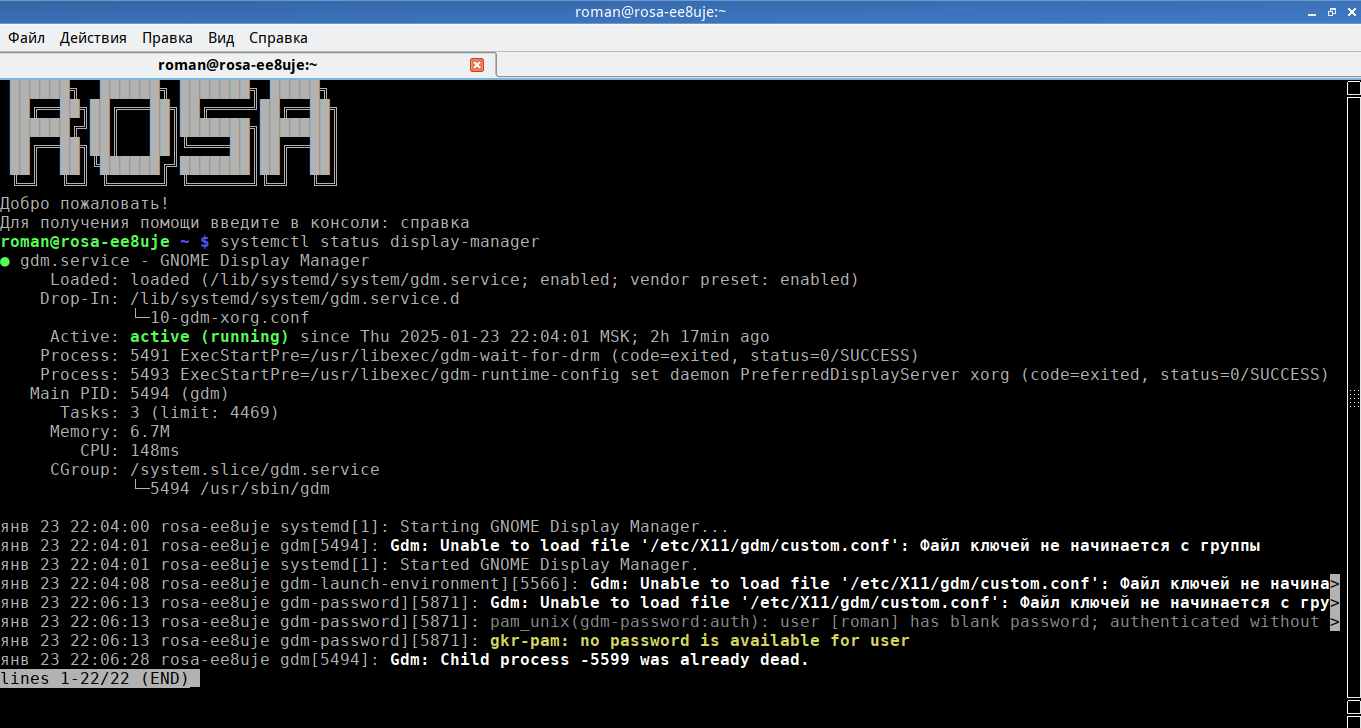Click the scrollbar up arrow

(x=1352, y=87)
